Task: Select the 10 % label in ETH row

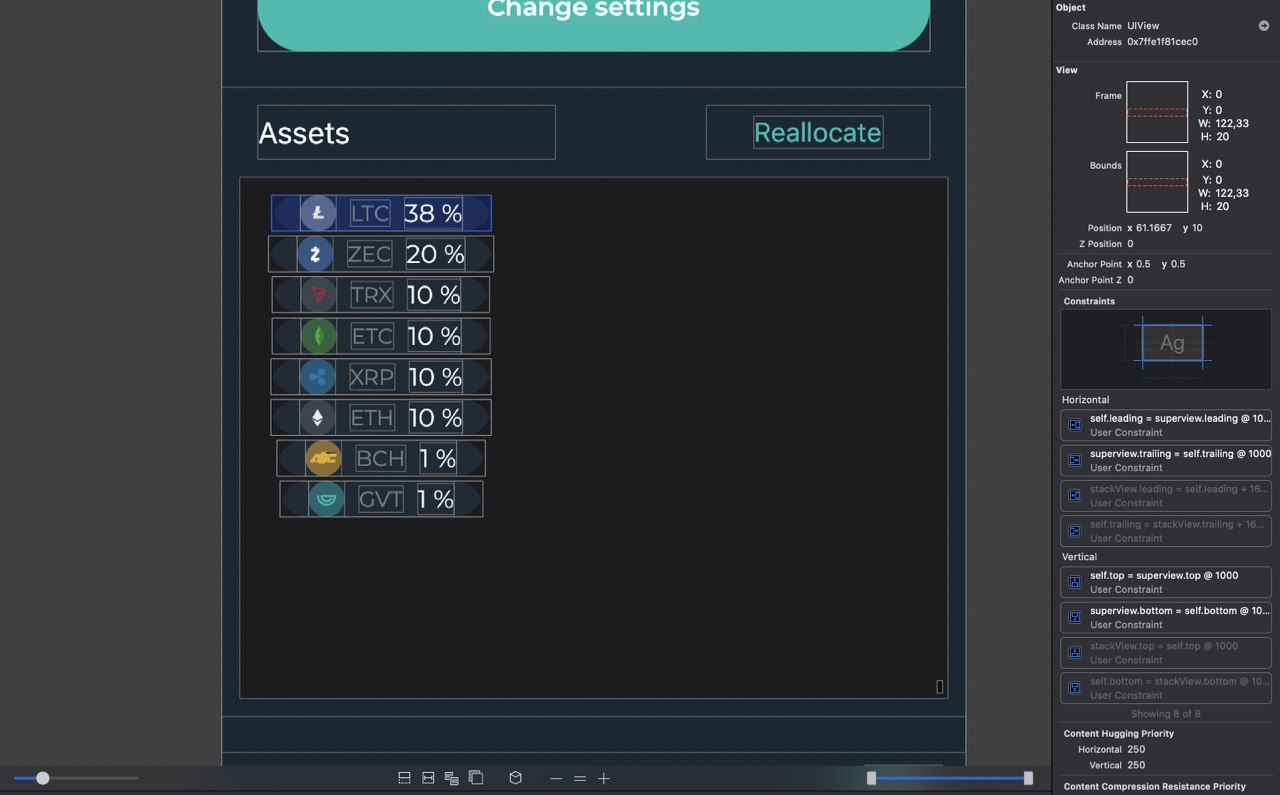Action: click(435, 417)
